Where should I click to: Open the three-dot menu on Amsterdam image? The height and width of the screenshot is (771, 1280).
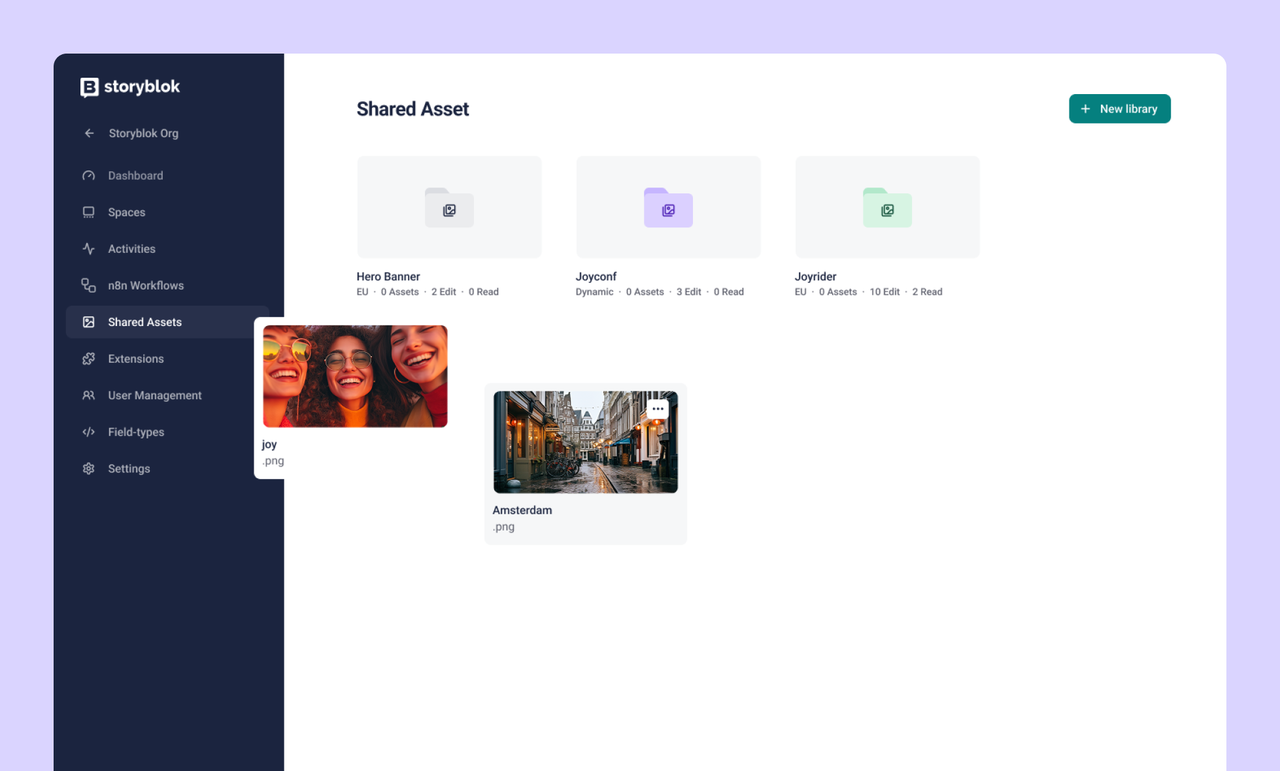(x=657, y=409)
